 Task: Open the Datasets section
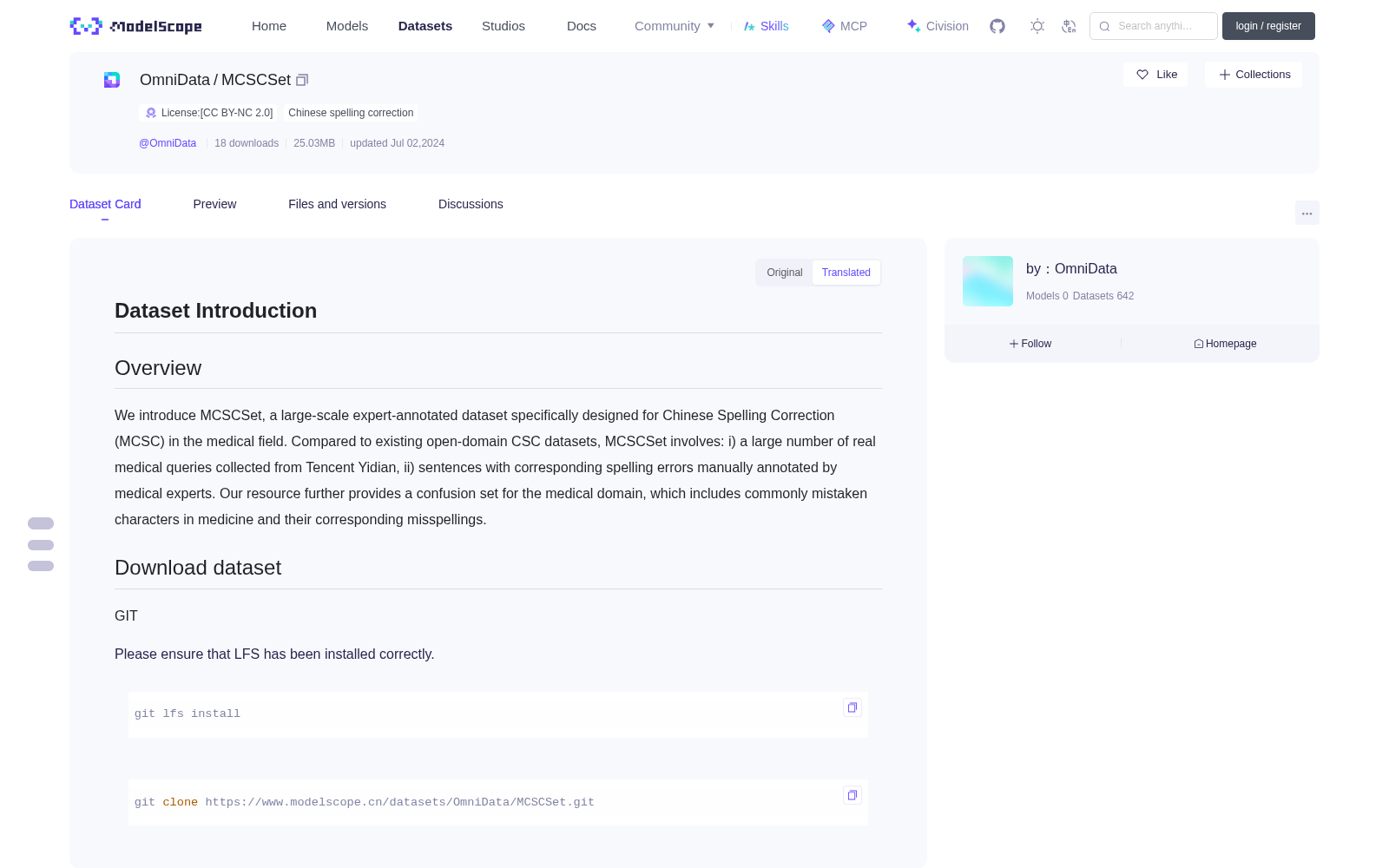pos(425,26)
